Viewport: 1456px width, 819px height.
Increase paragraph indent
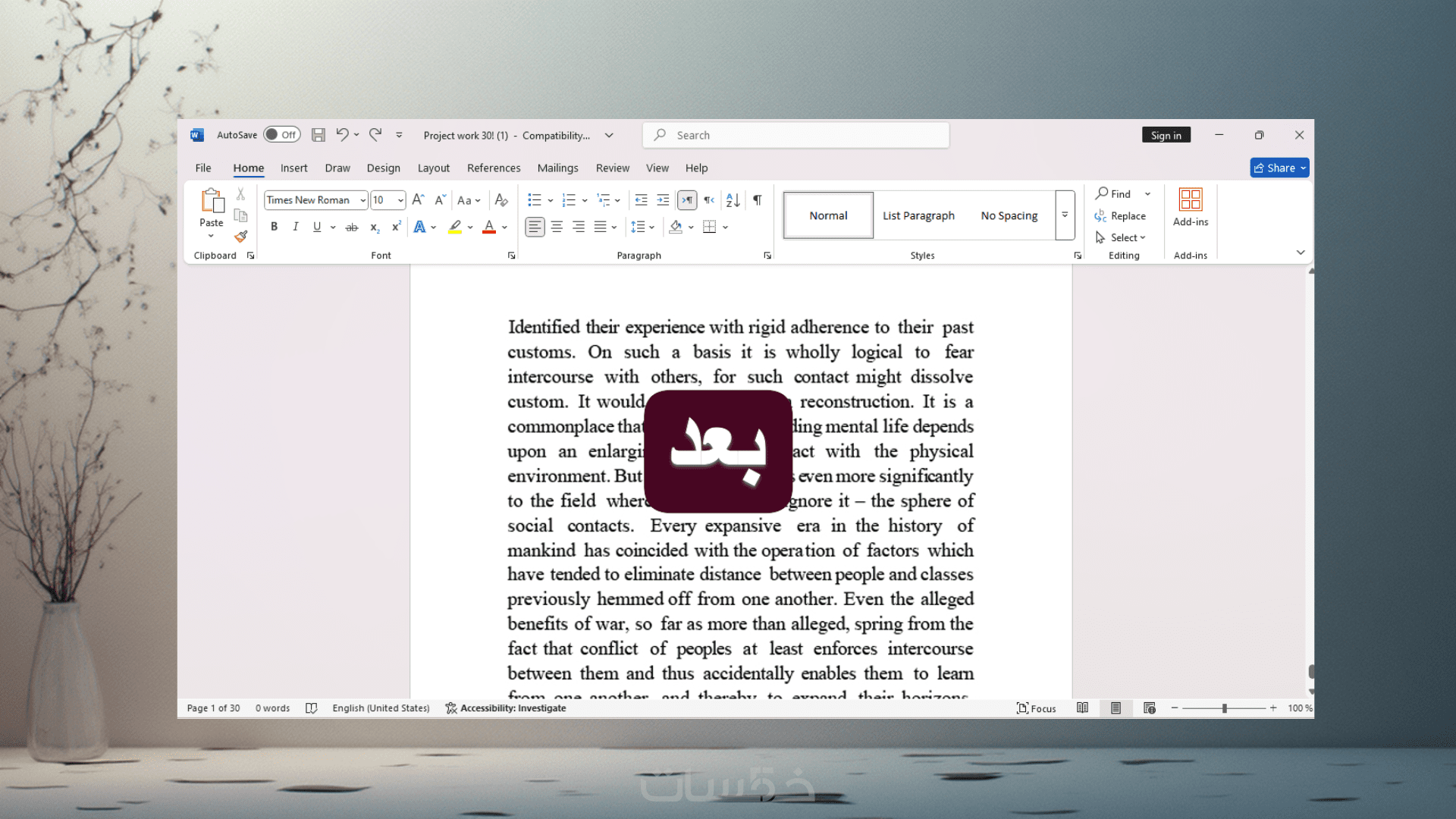click(x=663, y=200)
